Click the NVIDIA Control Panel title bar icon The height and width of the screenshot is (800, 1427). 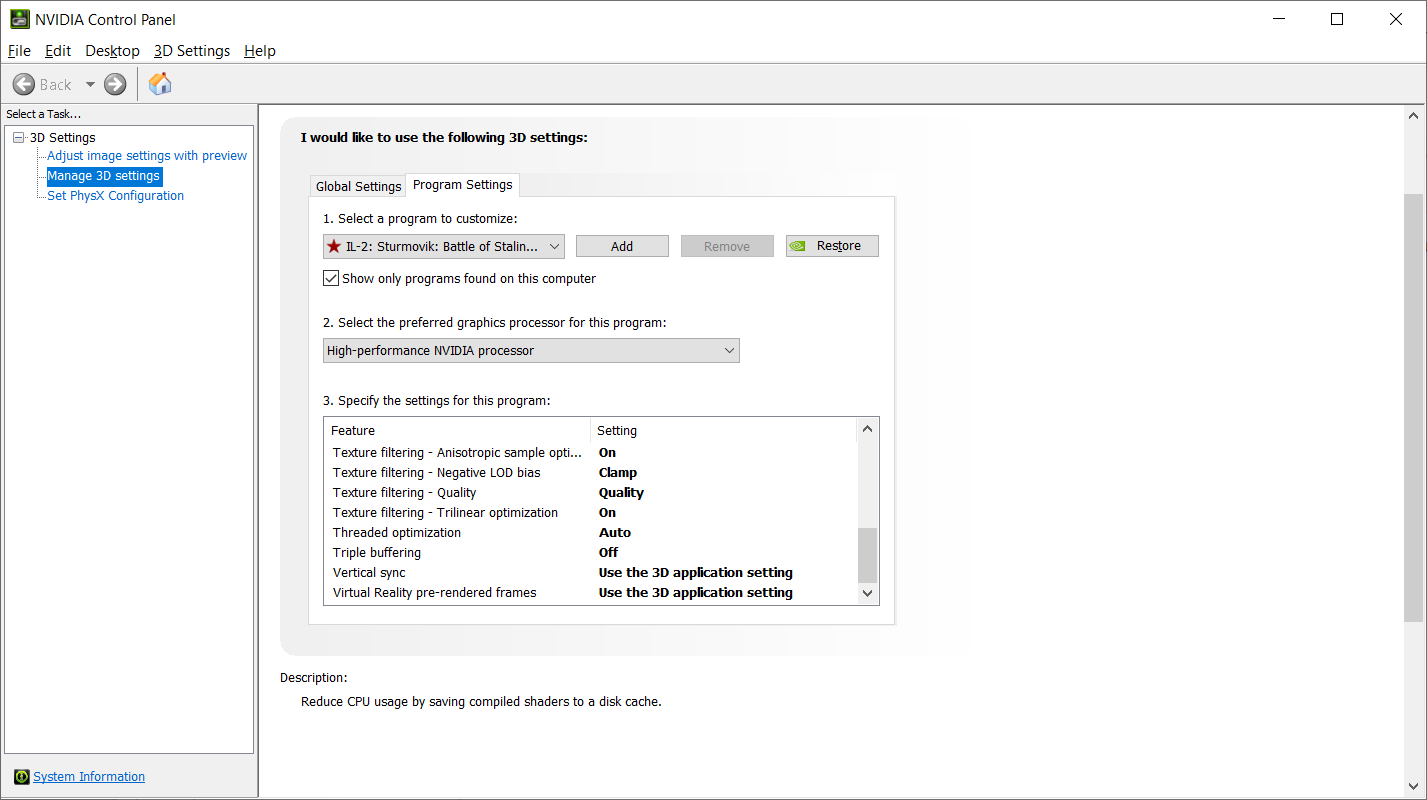pyautogui.click(x=19, y=19)
